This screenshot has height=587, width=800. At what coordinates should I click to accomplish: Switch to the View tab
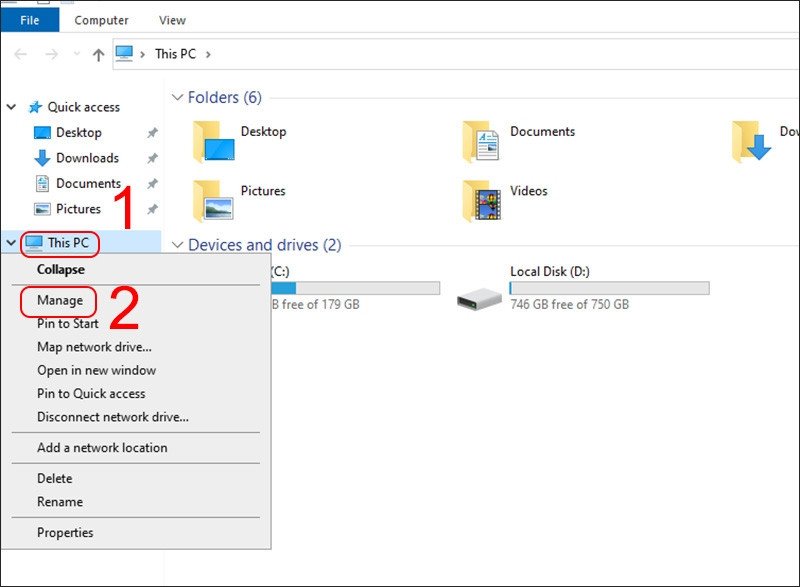[x=171, y=19]
